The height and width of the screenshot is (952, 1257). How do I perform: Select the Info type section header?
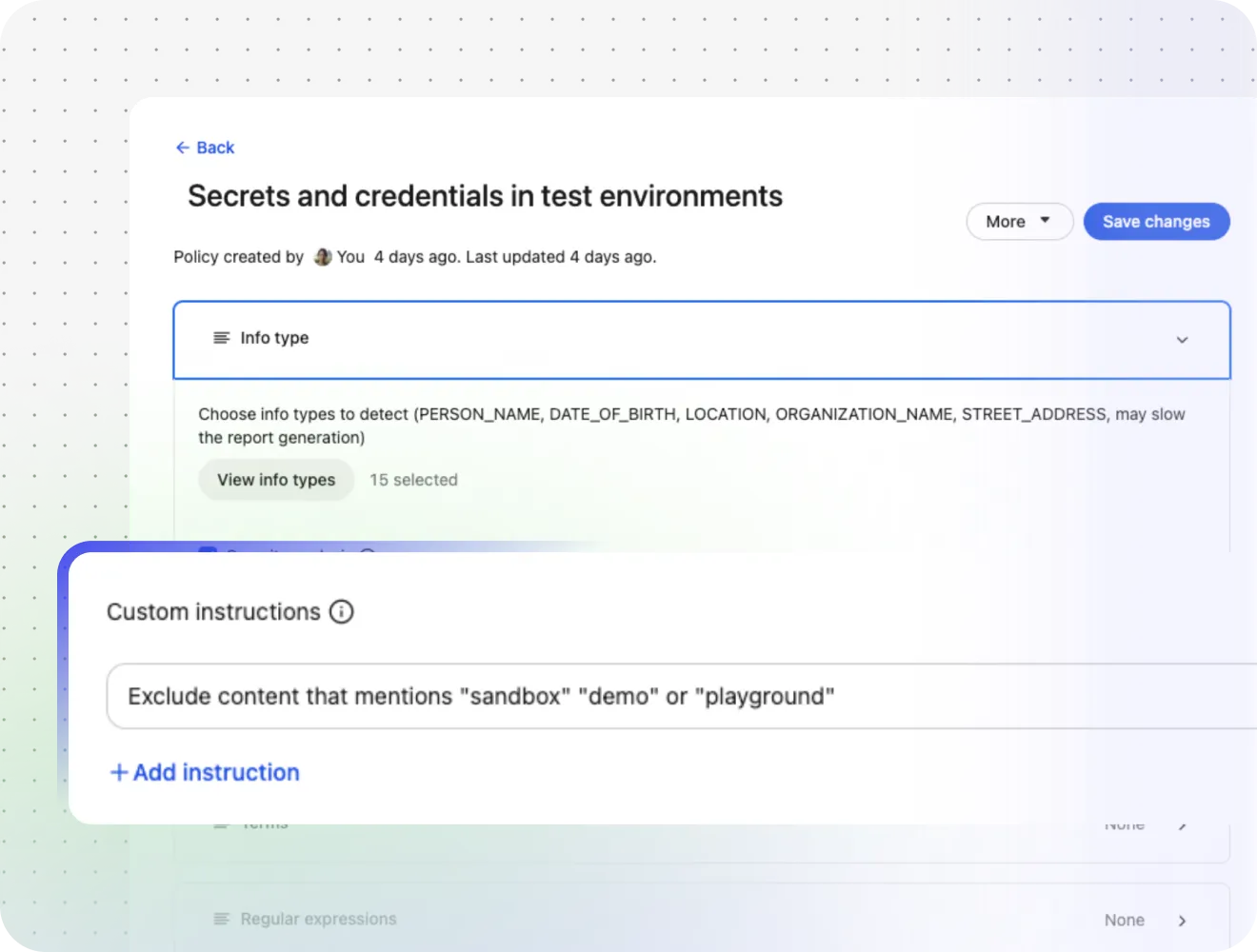tap(702, 340)
